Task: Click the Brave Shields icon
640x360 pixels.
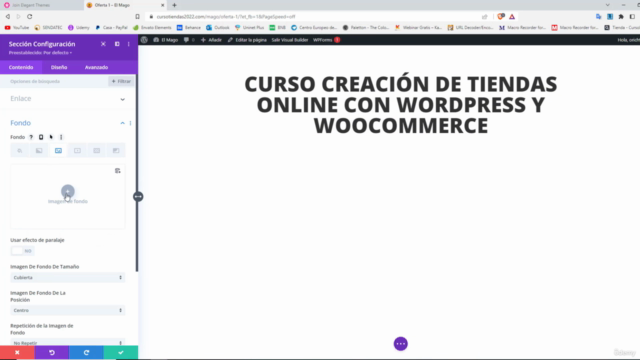Action: pos(501,17)
